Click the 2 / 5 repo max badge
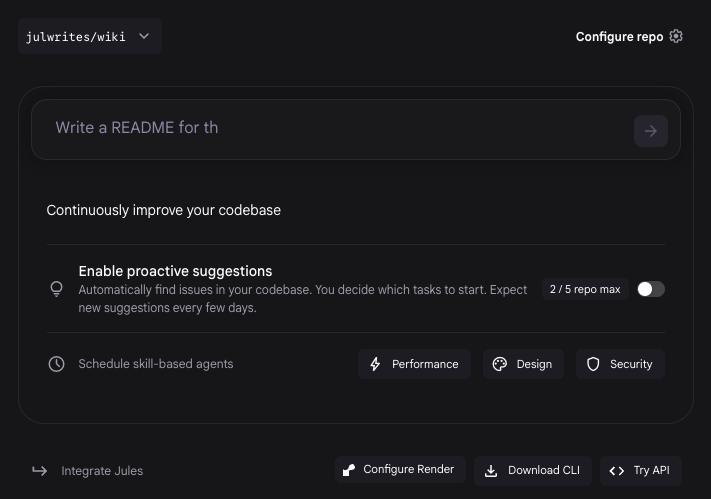This screenshot has width=711, height=499. pyautogui.click(x=585, y=289)
